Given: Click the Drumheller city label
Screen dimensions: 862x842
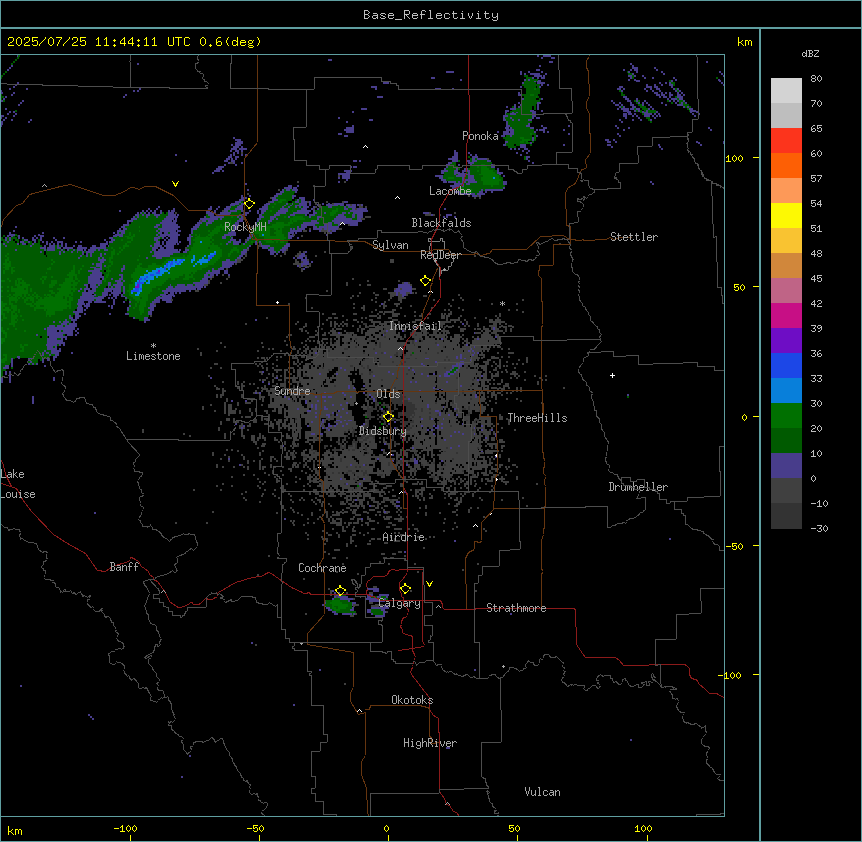Looking at the screenshot, I should coord(638,487).
